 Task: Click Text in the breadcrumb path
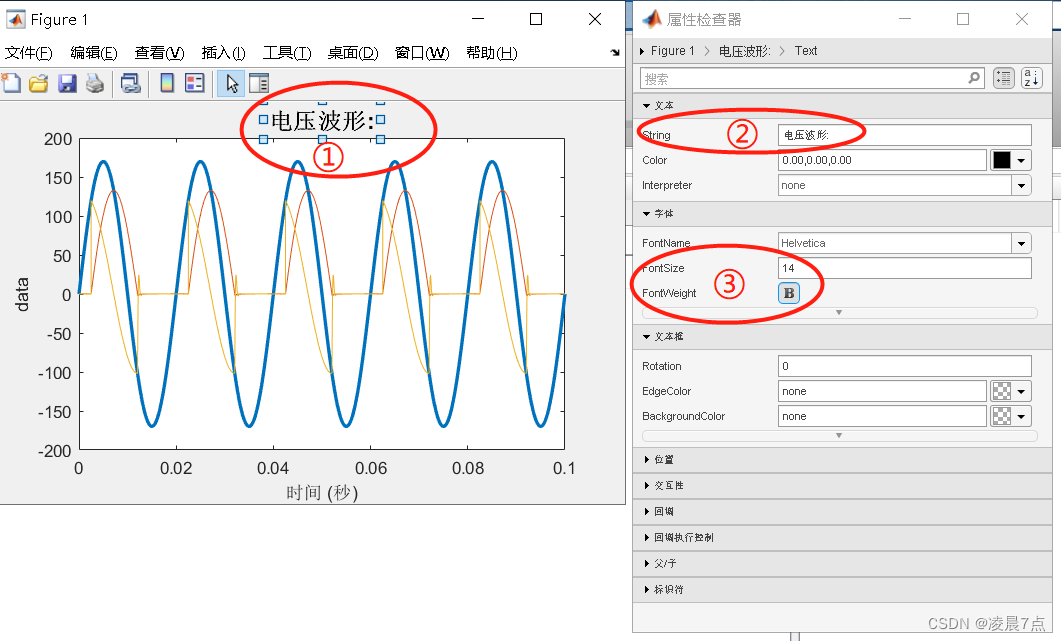(806, 51)
